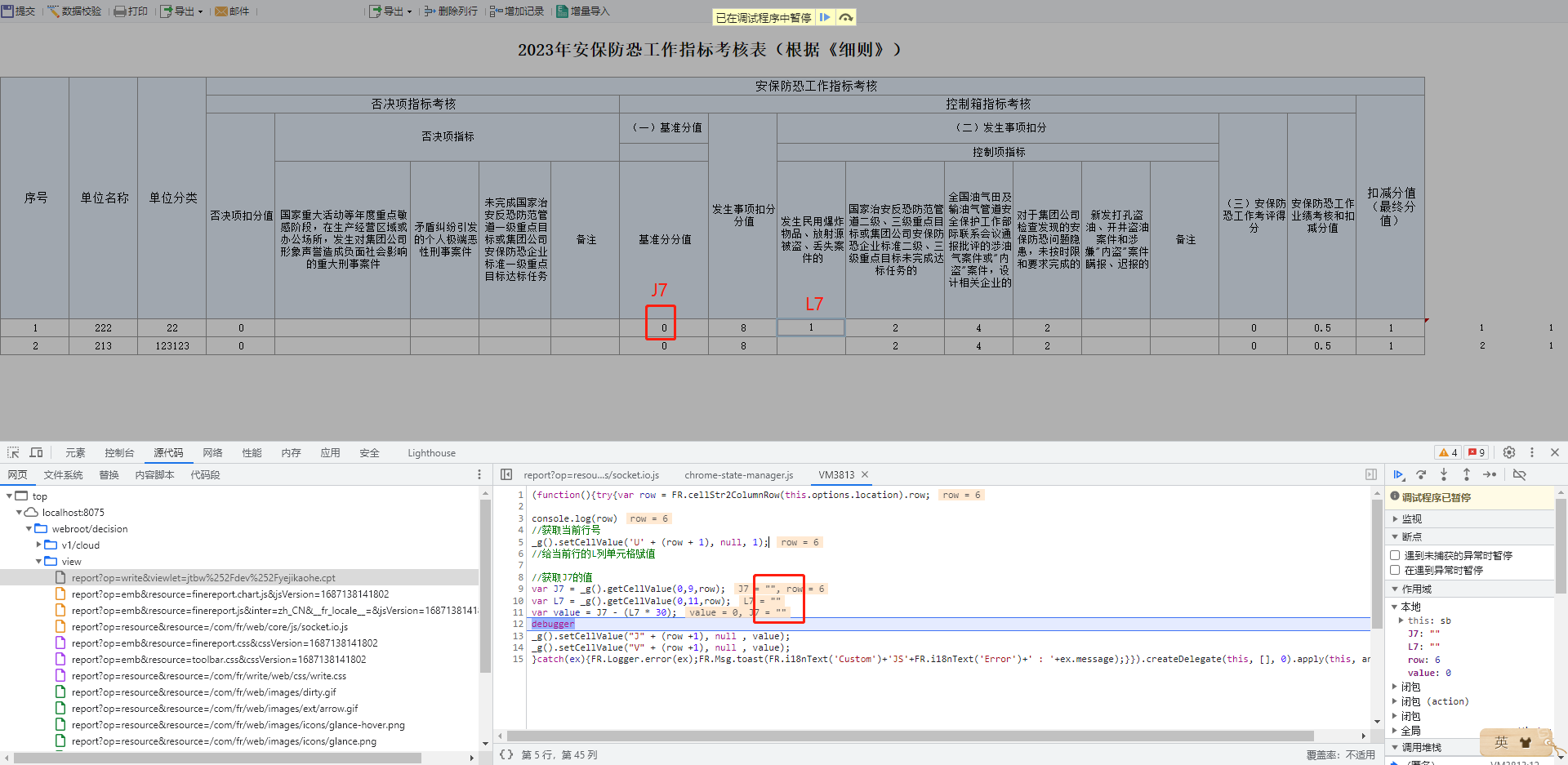The height and width of the screenshot is (765, 1568).
Task: Expand the 全局 global scope
Action: (1395, 731)
